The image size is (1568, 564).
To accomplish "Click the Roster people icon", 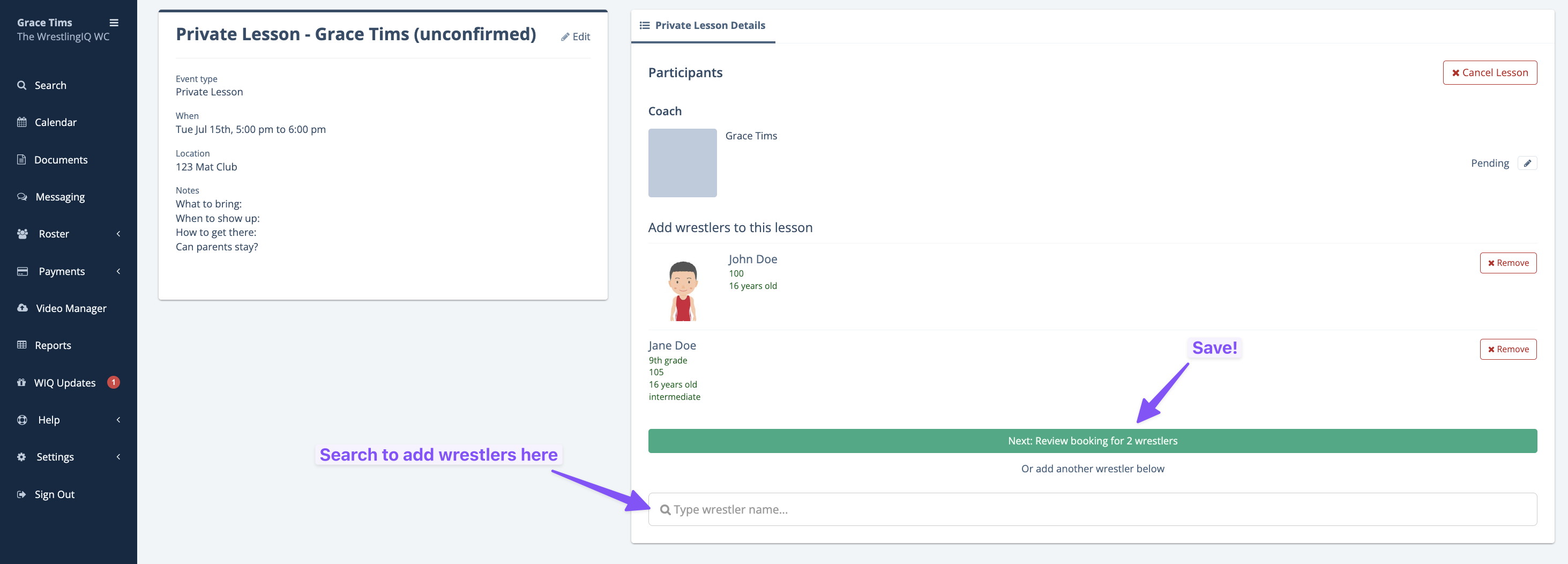I will (23, 234).
